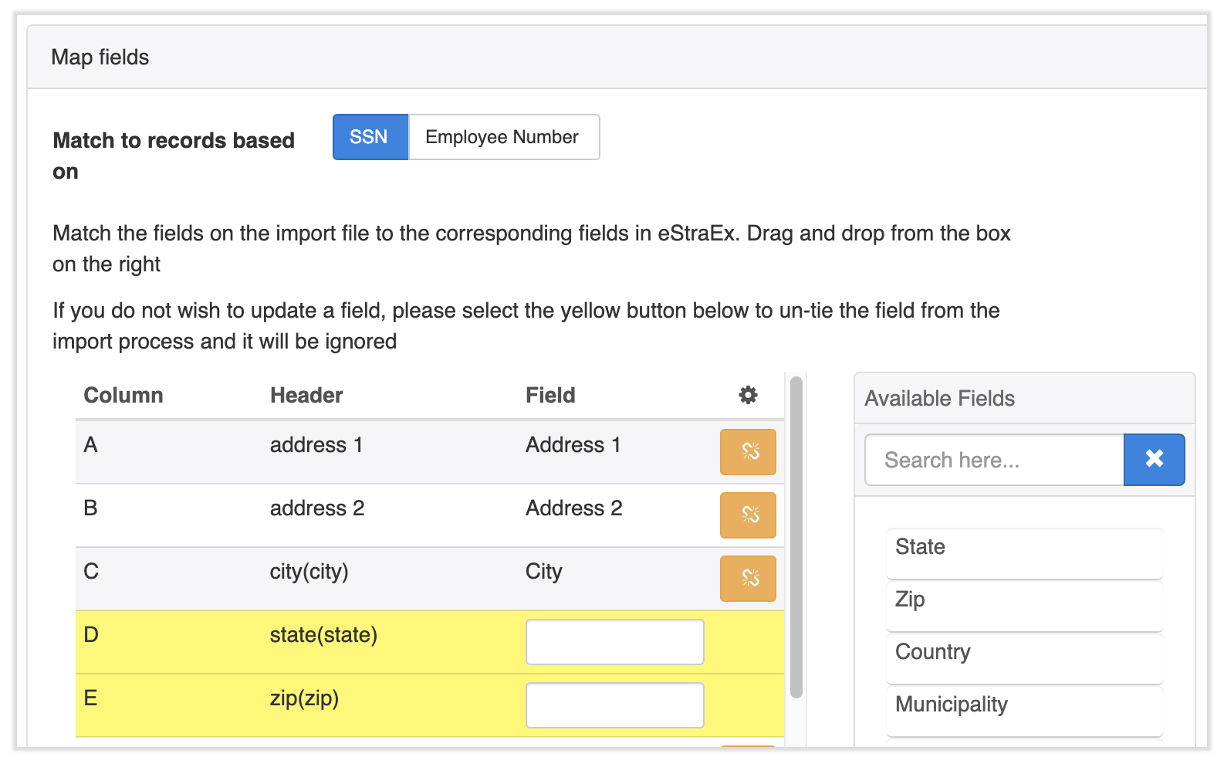
Task: Select SSN as the record match option
Action: [x=369, y=137]
